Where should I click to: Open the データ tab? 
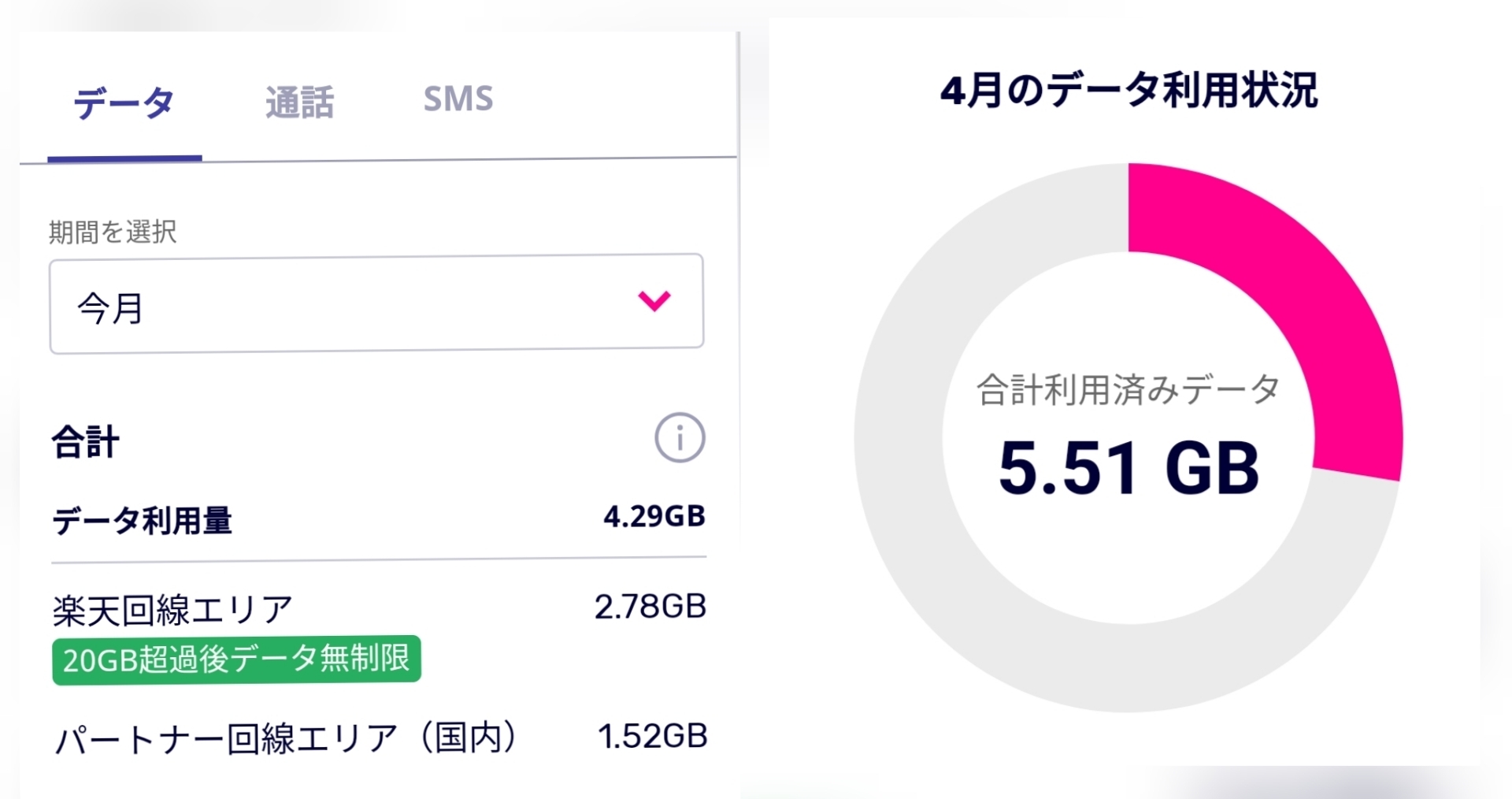pos(124,103)
